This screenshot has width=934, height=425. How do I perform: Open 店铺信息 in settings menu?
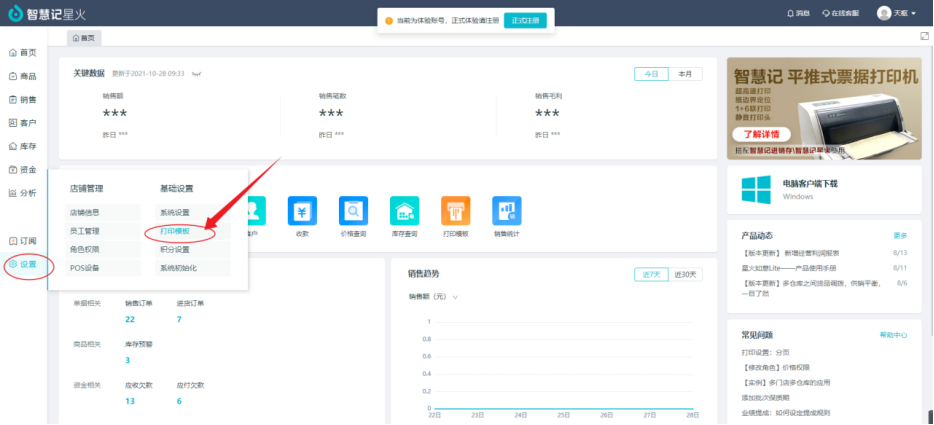[x=102, y=212]
